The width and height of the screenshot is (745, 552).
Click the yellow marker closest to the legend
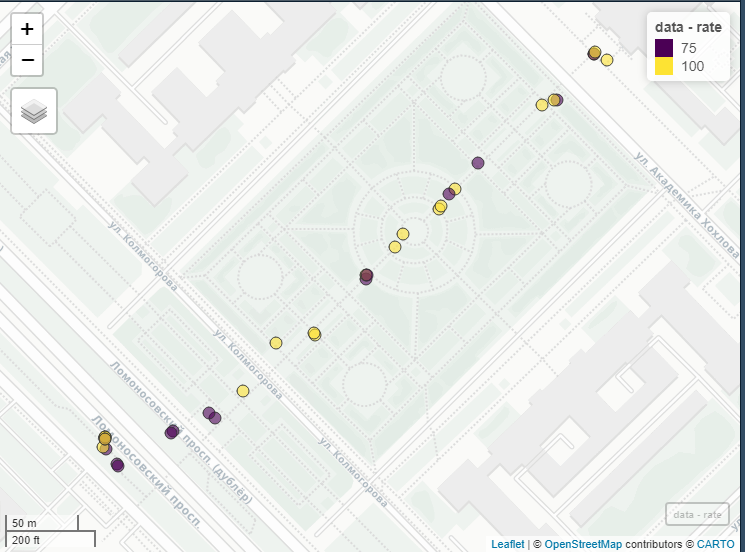coord(606,60)
